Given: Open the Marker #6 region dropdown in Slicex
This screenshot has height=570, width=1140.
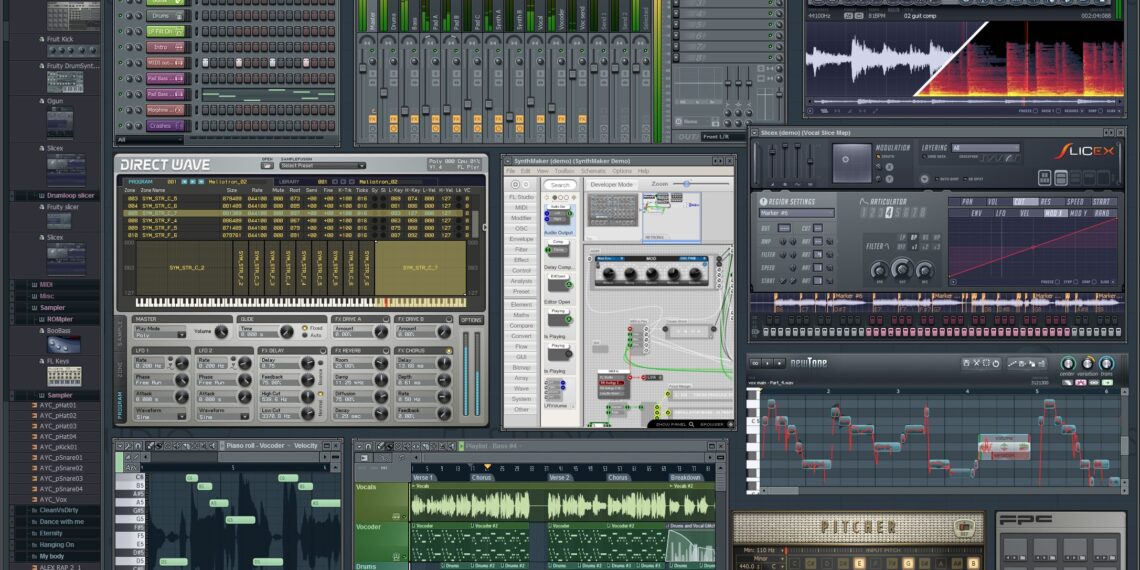Looking at the screenshot, I should (x=796, y=213).
